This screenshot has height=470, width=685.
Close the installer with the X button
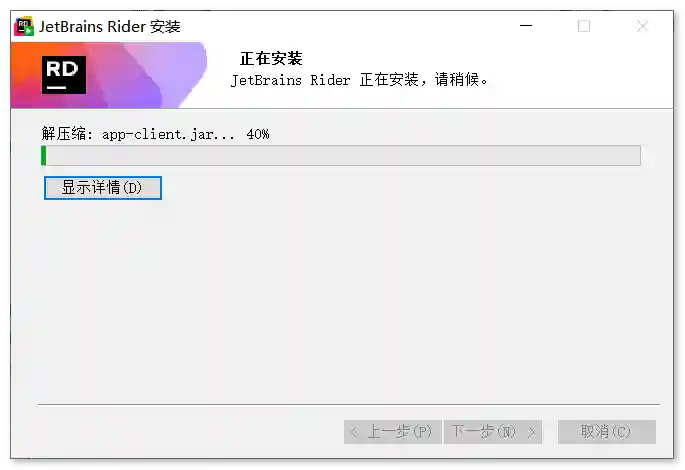pyautogui.click(x=641, y=26)
